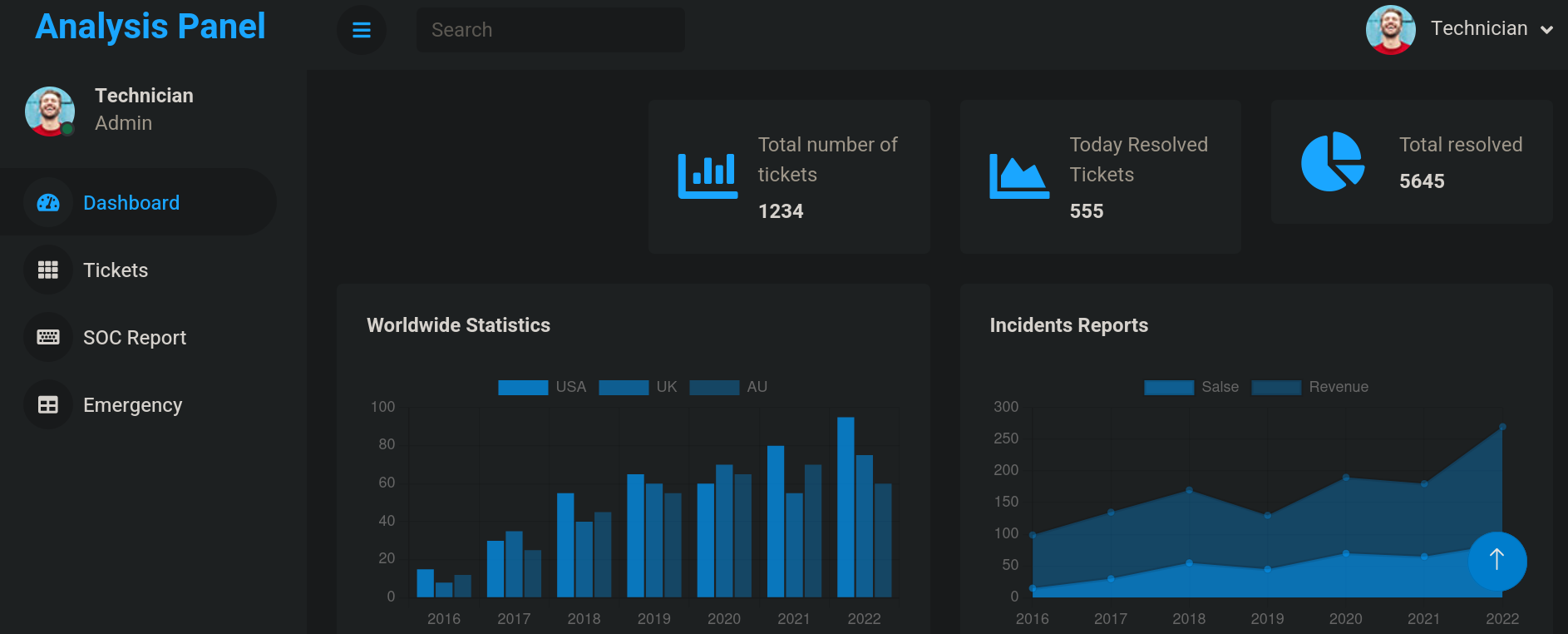The width and height of the screenshot is (1568, 634).
Task: Click the '5645' total resolved value
Action: (x=1422, y=181)
